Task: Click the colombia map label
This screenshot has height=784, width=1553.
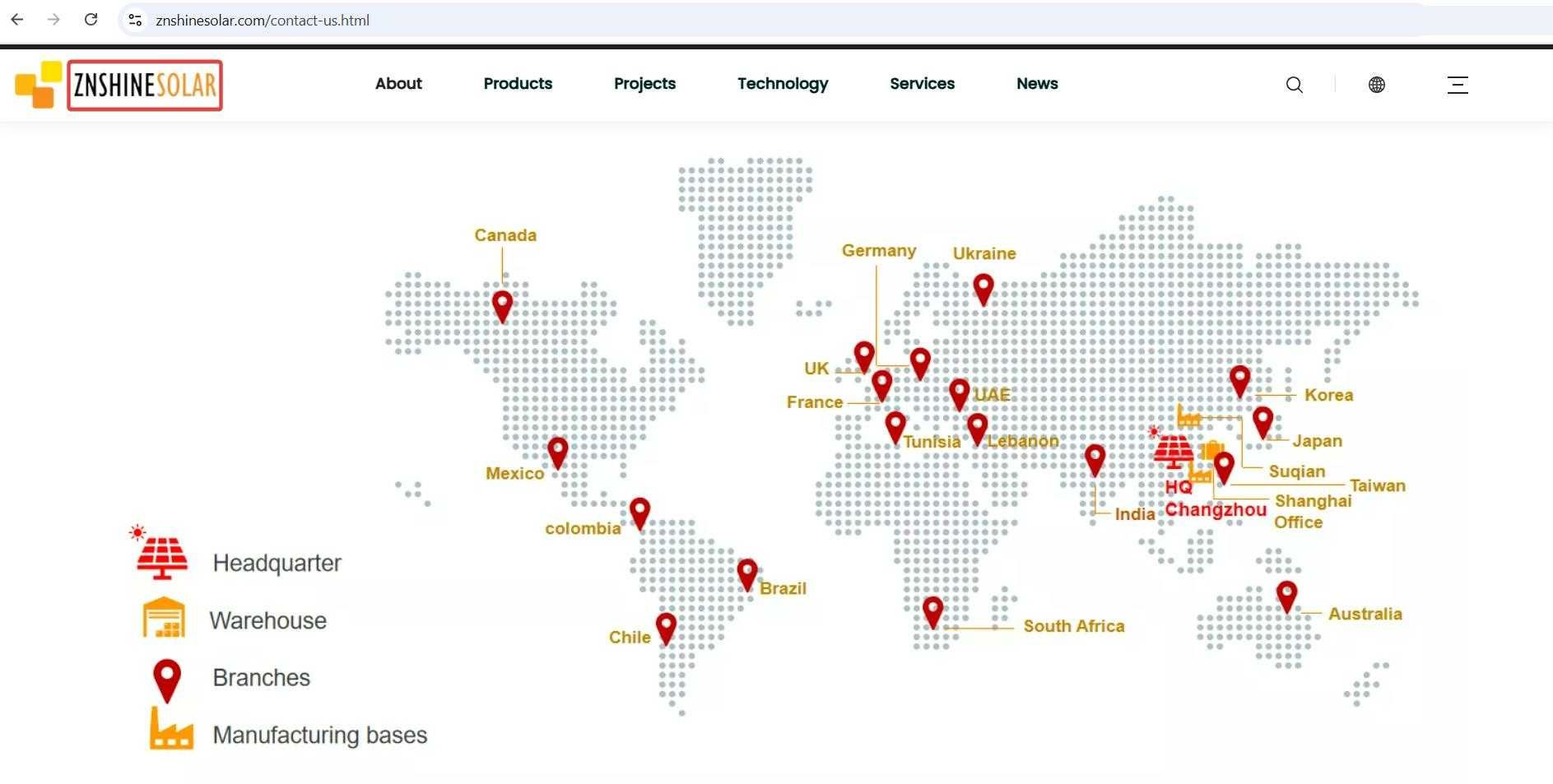Action: 583,528
